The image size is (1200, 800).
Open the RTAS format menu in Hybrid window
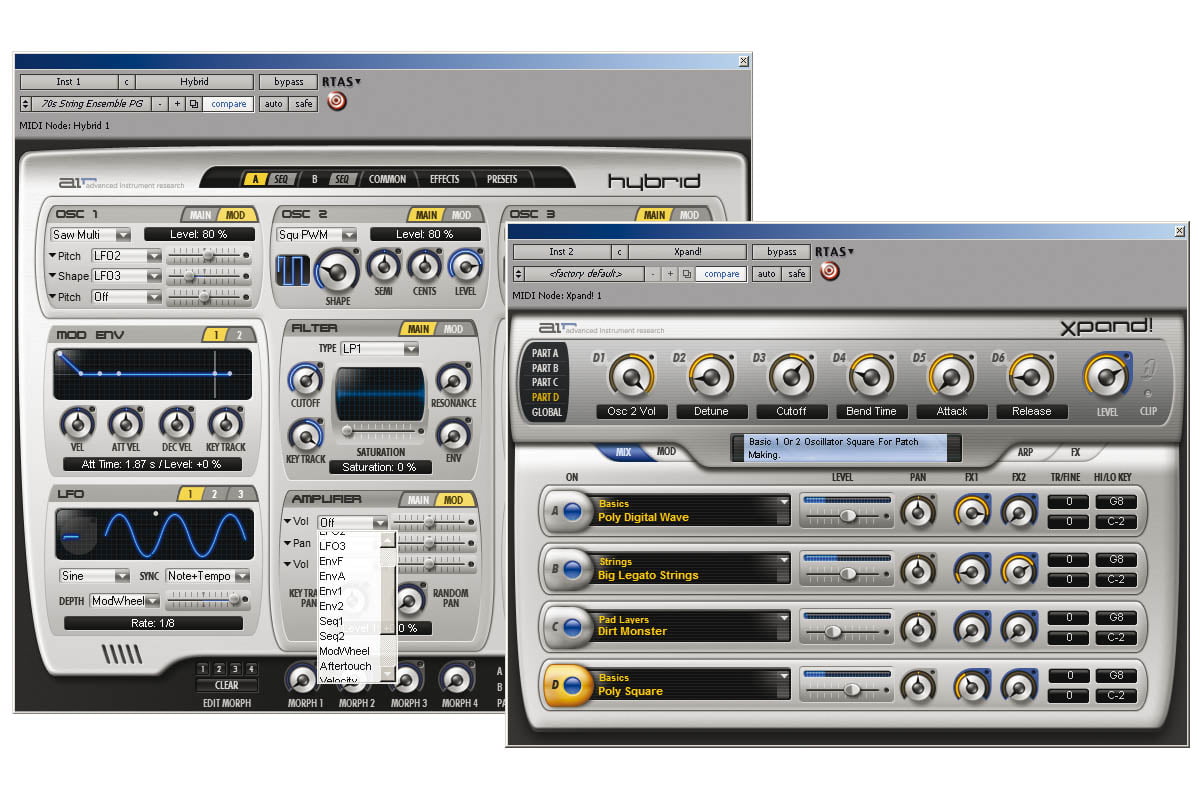pyautogui.click(x=342, y=82)
